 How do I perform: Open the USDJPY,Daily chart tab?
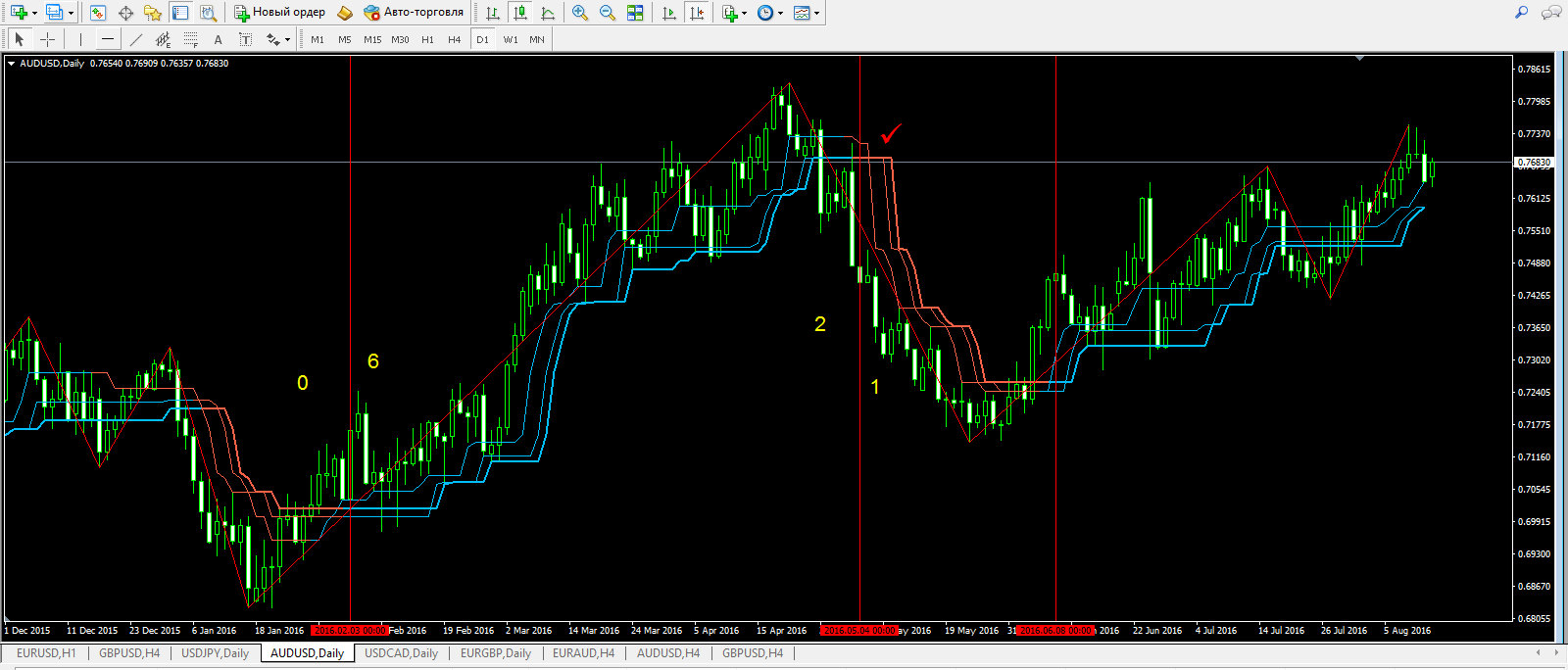216,653
